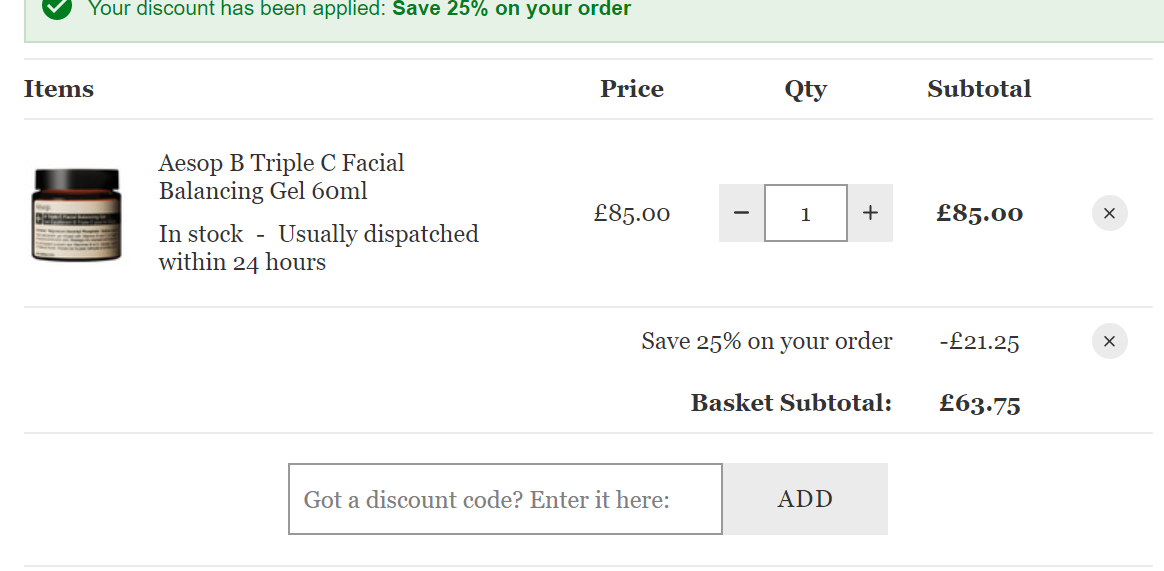Select the £63.75 basket subtotal amount

point(979,403)
